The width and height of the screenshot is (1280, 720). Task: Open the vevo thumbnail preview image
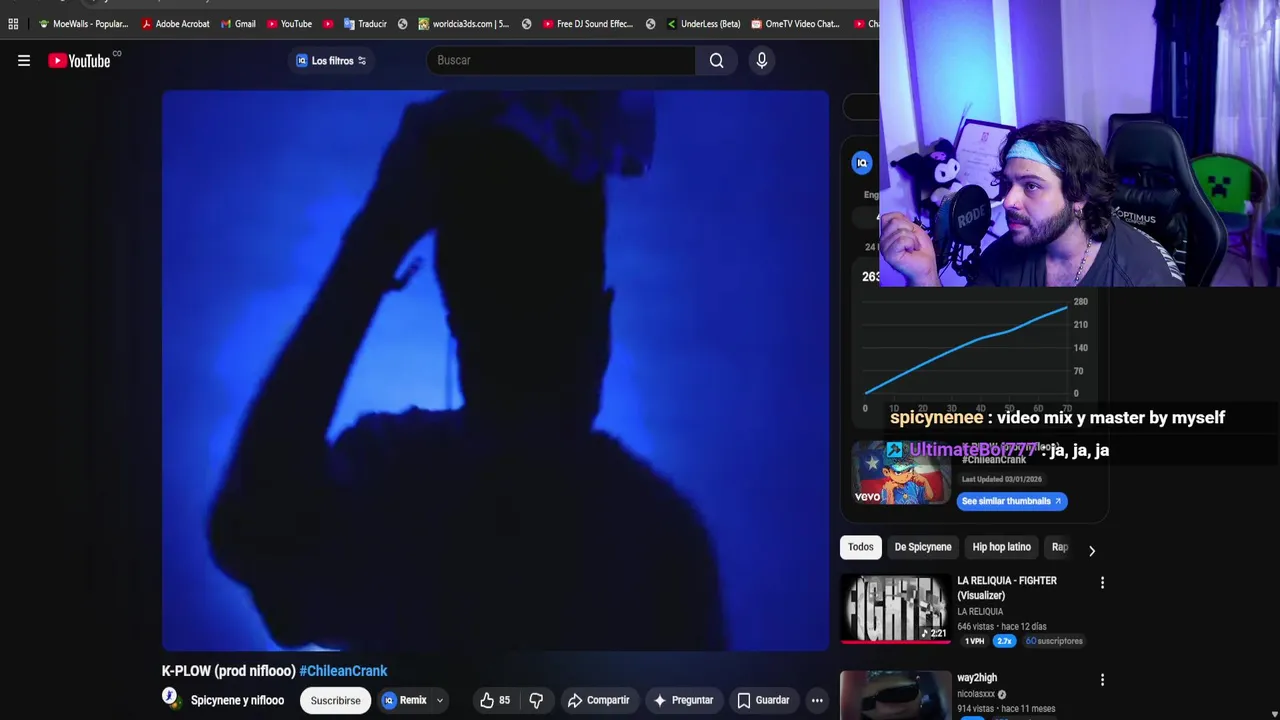coord(900,474)
